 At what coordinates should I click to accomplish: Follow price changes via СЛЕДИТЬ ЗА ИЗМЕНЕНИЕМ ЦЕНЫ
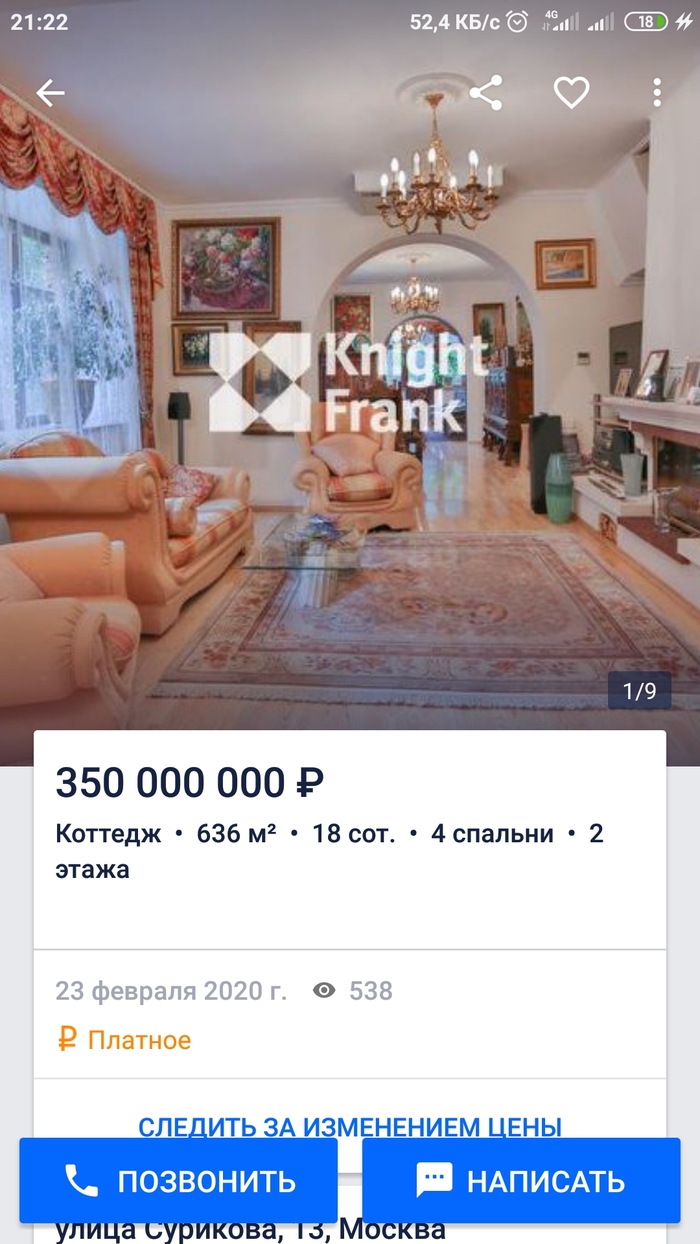coord(349,1127)
